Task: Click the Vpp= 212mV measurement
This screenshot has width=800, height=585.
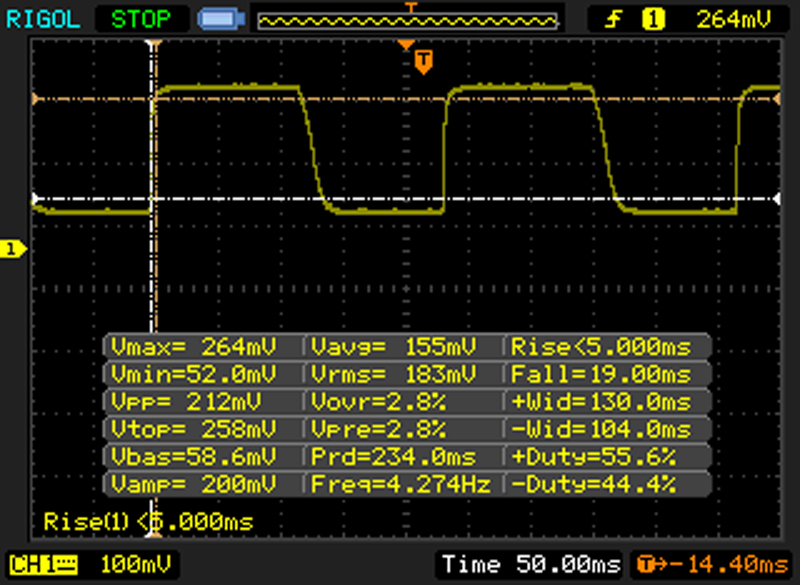Action: pyautogui.click(x=186, y=401)
